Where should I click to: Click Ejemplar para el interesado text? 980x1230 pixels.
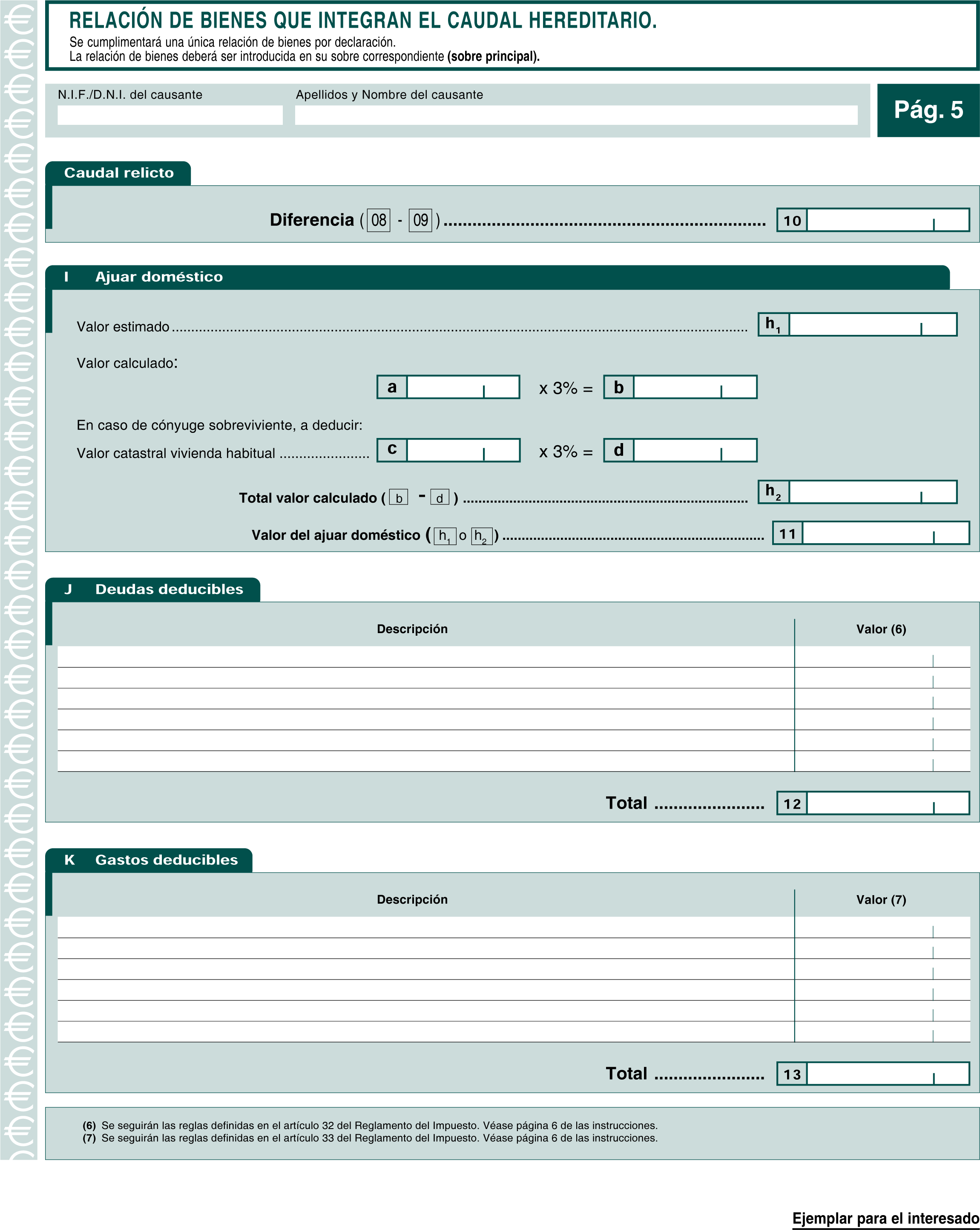pyautogui.click(x=885, y=1218)
